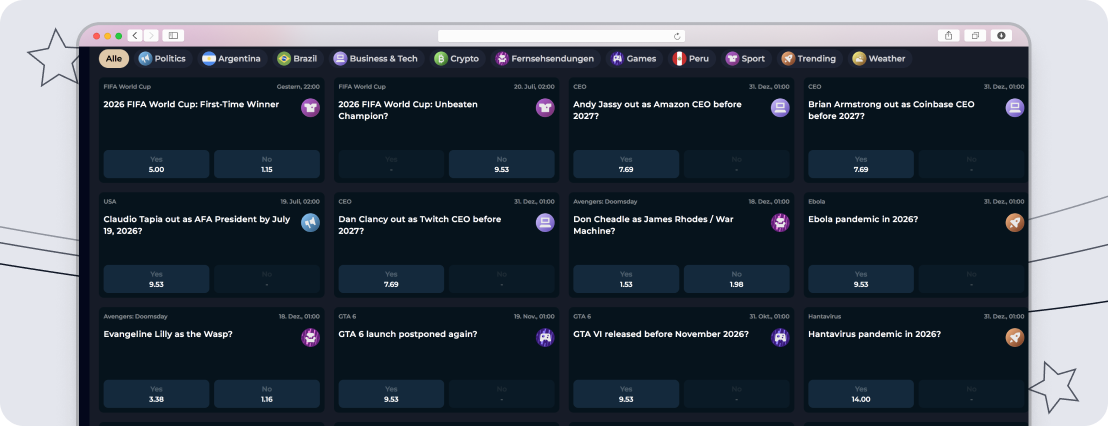Open 'Don Cheadle as James Rhodes' title
This screenshot has height=426, width=1108.
click(x=653, y=225)
